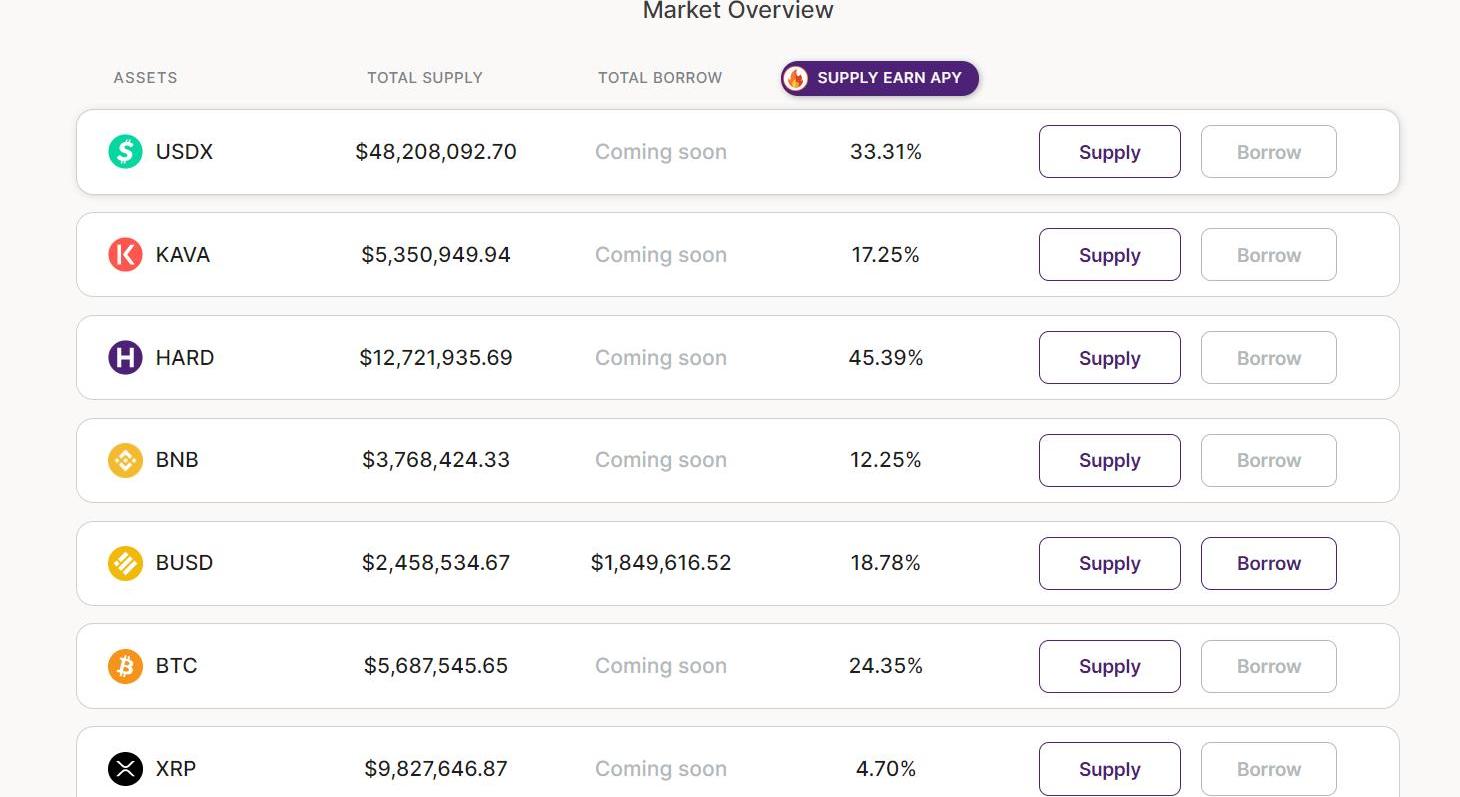Supply KAVA using its Supply button
The height and width of the screenshot is (797, 1460).
1109,255
